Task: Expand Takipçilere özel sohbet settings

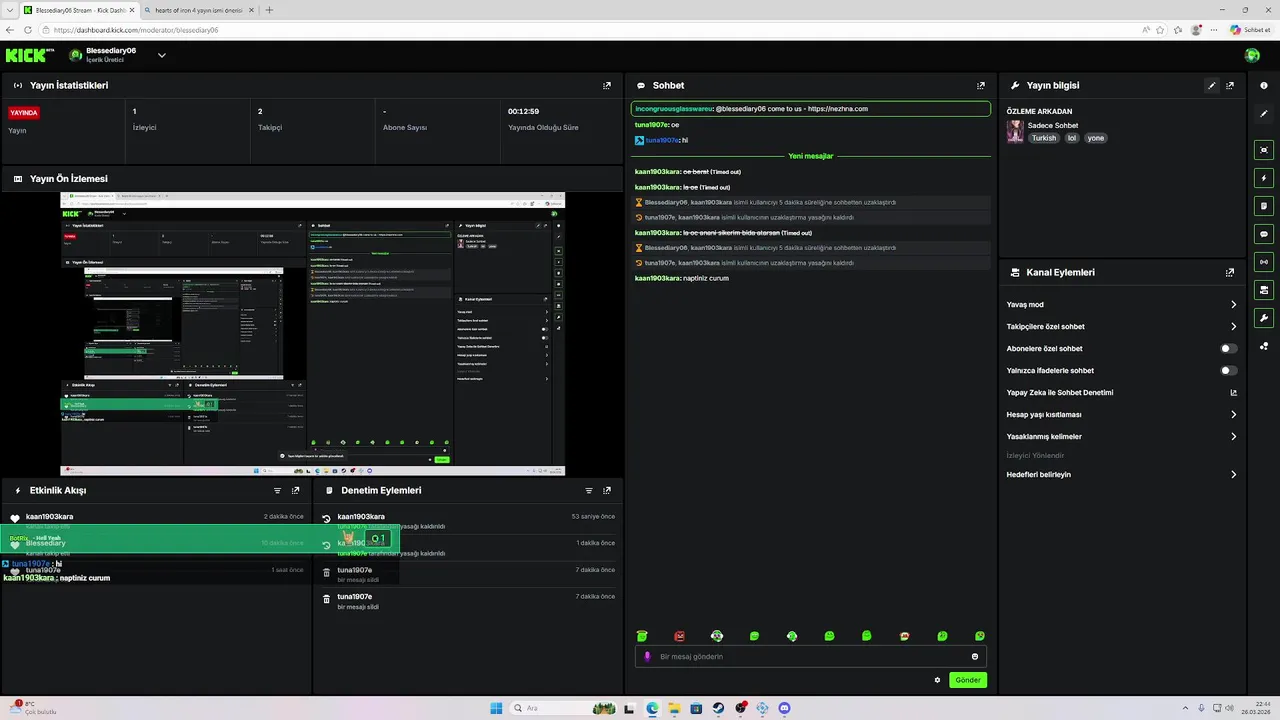Action: (1233, 327)
